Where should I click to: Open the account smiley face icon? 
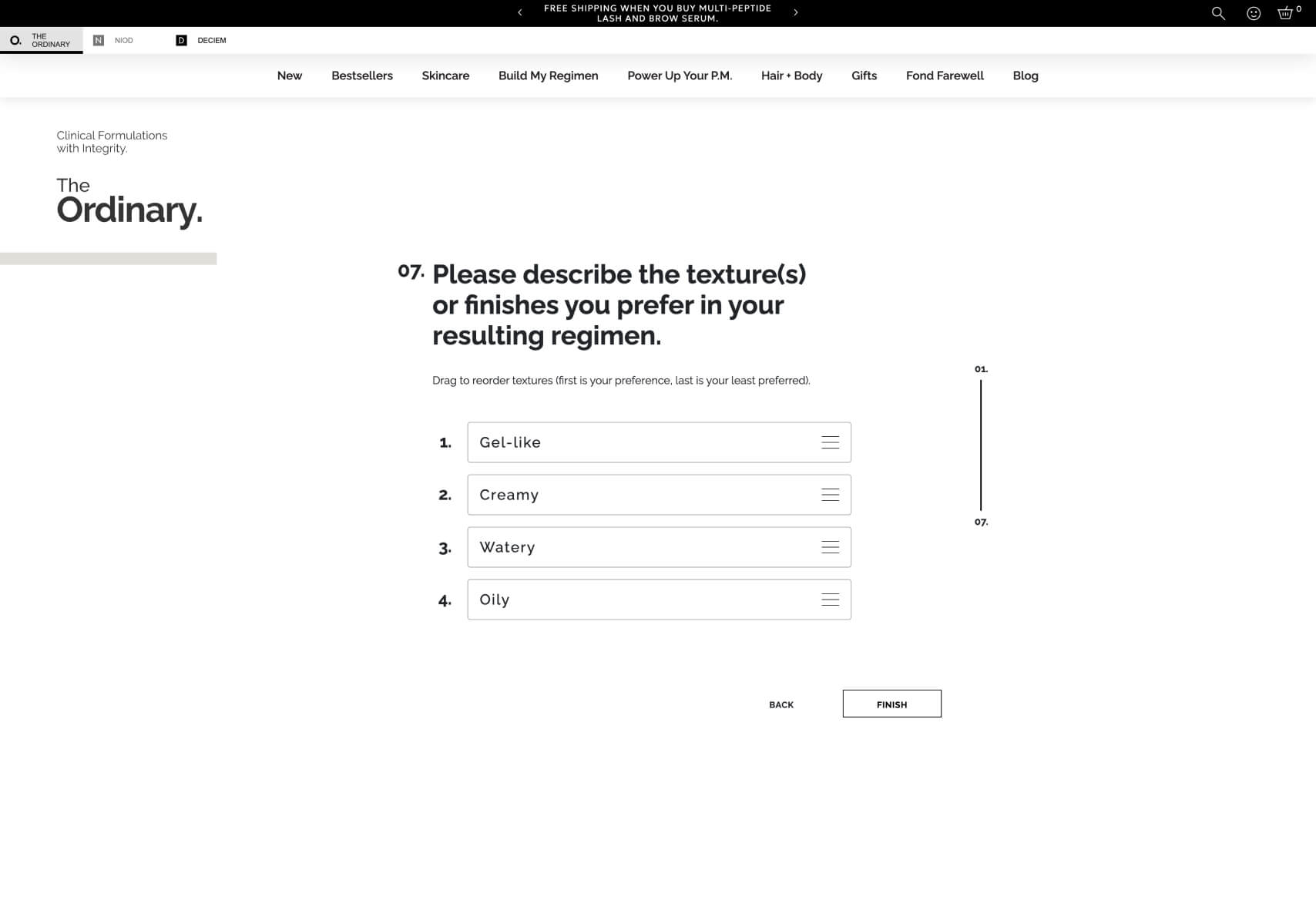1254,13
